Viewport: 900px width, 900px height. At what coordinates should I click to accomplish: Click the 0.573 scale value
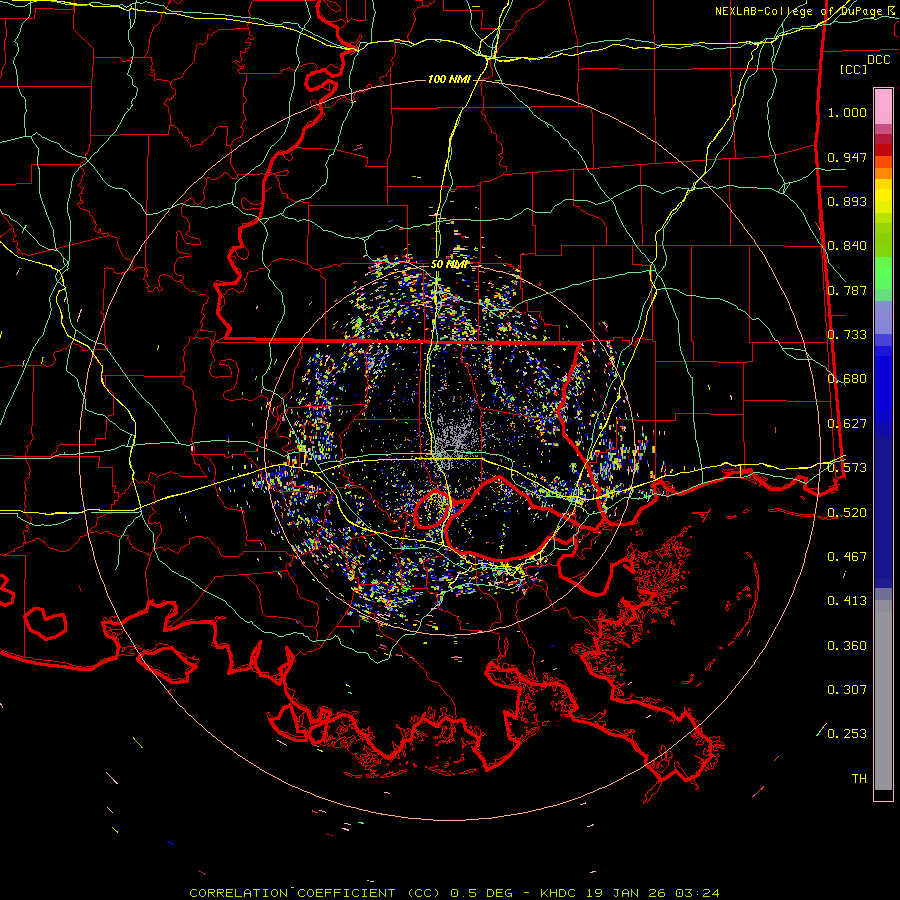(x=847, y=468)
